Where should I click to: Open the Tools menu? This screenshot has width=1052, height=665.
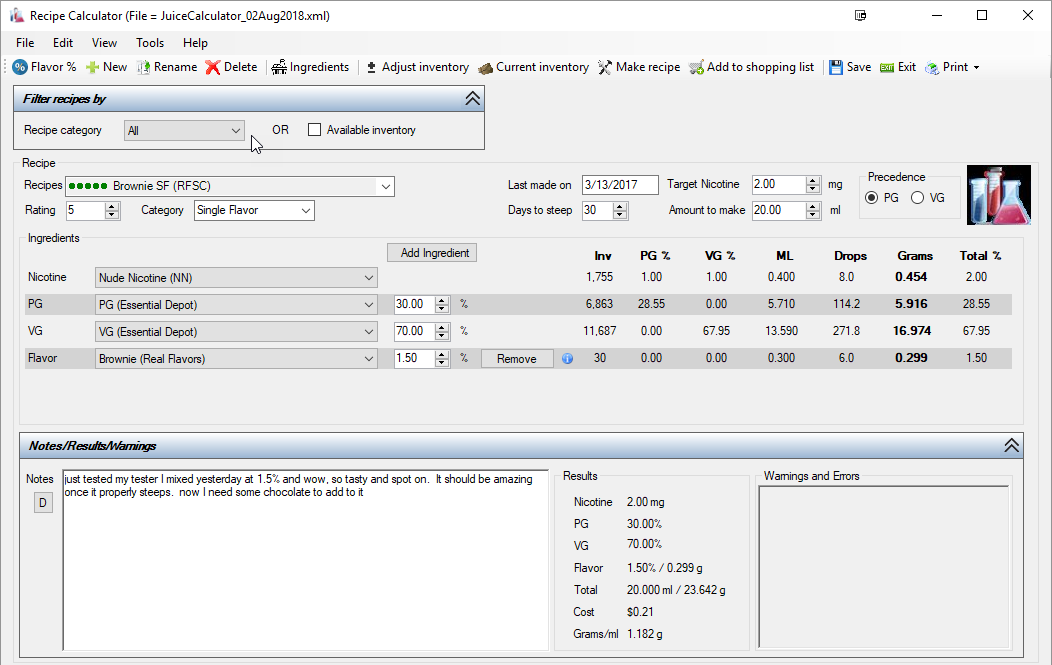pyautogui.click(x=150, y=43)
